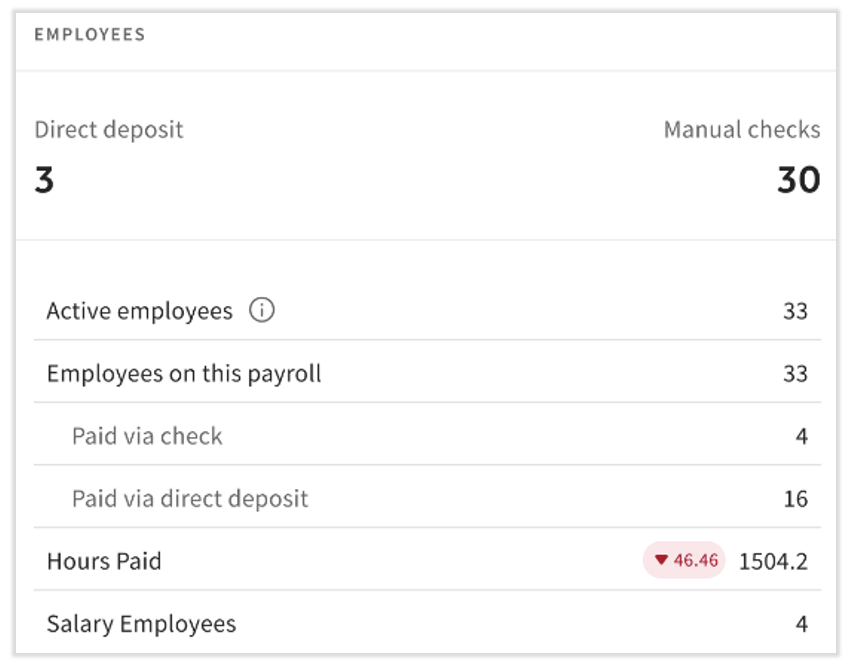Click the Active employees row label

(x=139, y=311)
